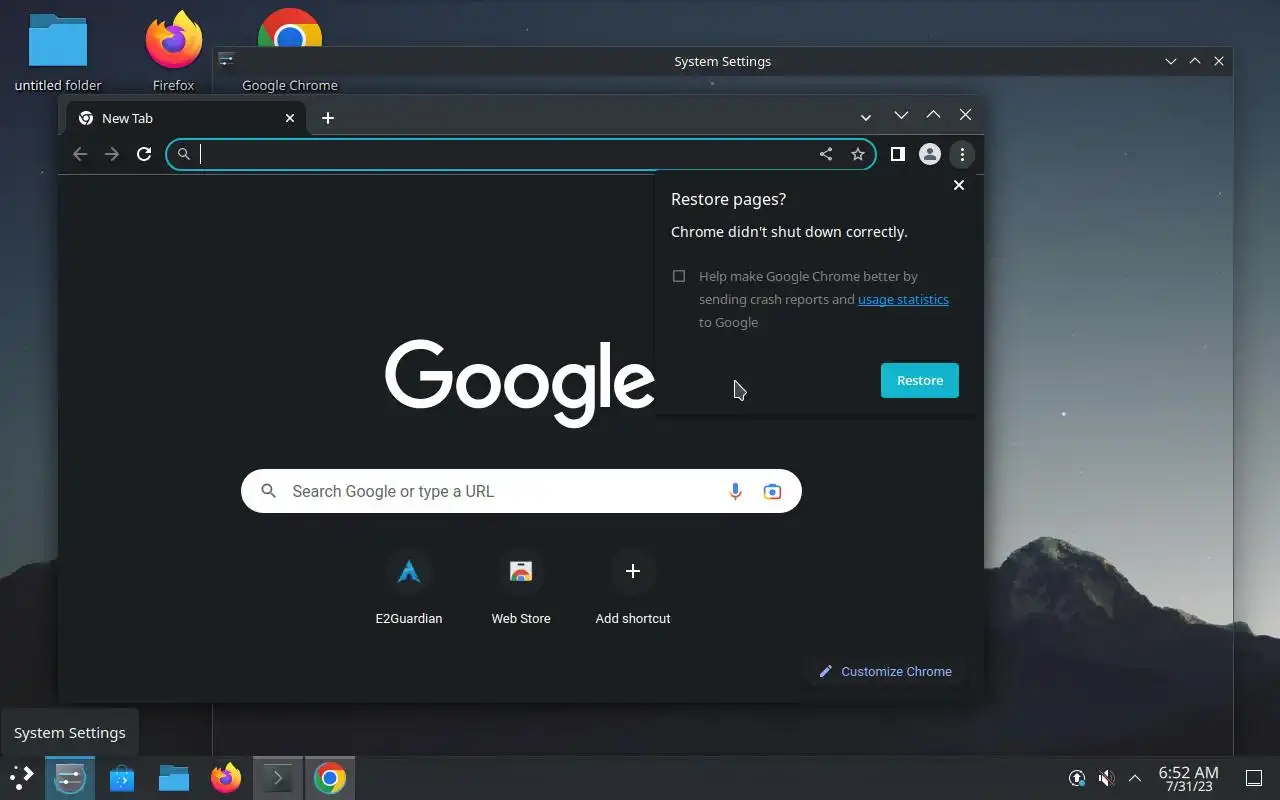Viewport: 1280px width, 800px height.
Task: Start voice search with microphone icon
Action: [735, 491]
